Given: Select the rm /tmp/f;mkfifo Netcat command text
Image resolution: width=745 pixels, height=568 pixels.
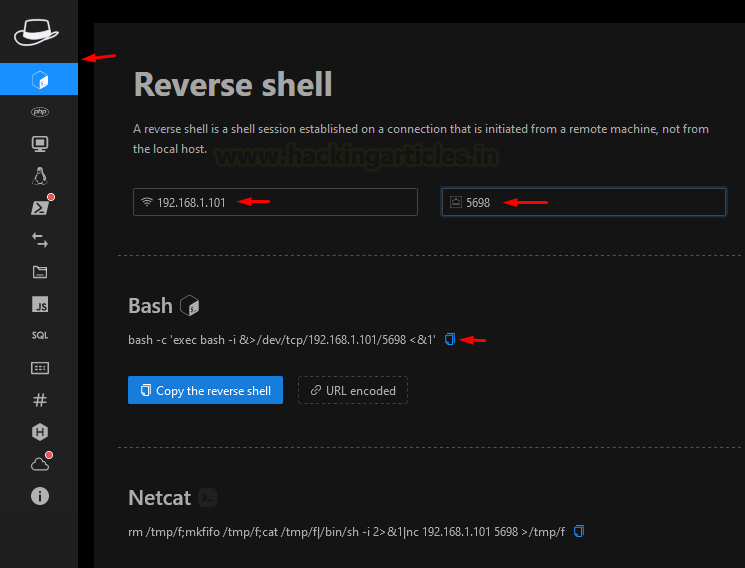Looking at the screenshot, I should tap(346, 531).
